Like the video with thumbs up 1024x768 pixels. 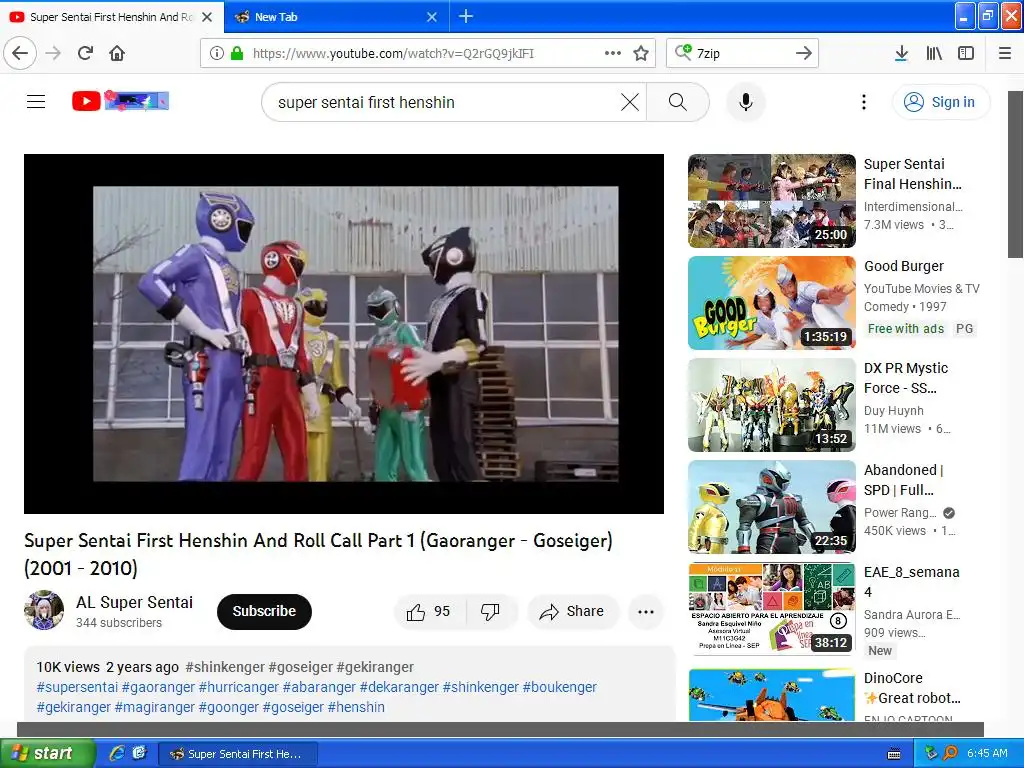(x=429, y=611)
